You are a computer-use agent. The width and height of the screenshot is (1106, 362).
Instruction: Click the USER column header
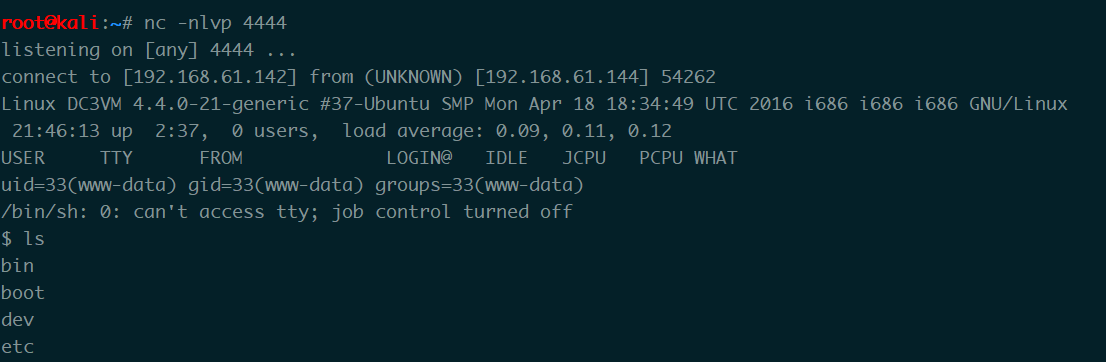click(23, 158)
